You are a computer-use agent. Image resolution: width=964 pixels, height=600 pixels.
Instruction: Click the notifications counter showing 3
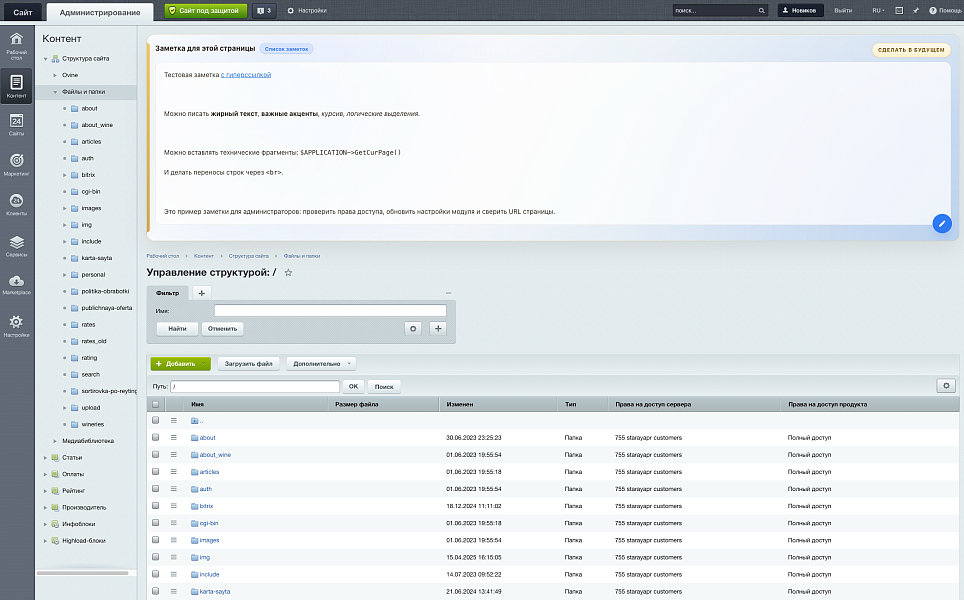tap(264, 10)
